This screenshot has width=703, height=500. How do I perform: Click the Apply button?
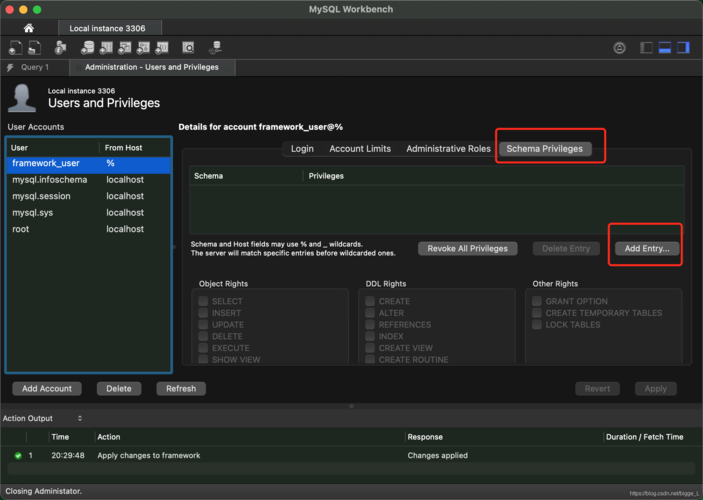[x=655, y=389]
